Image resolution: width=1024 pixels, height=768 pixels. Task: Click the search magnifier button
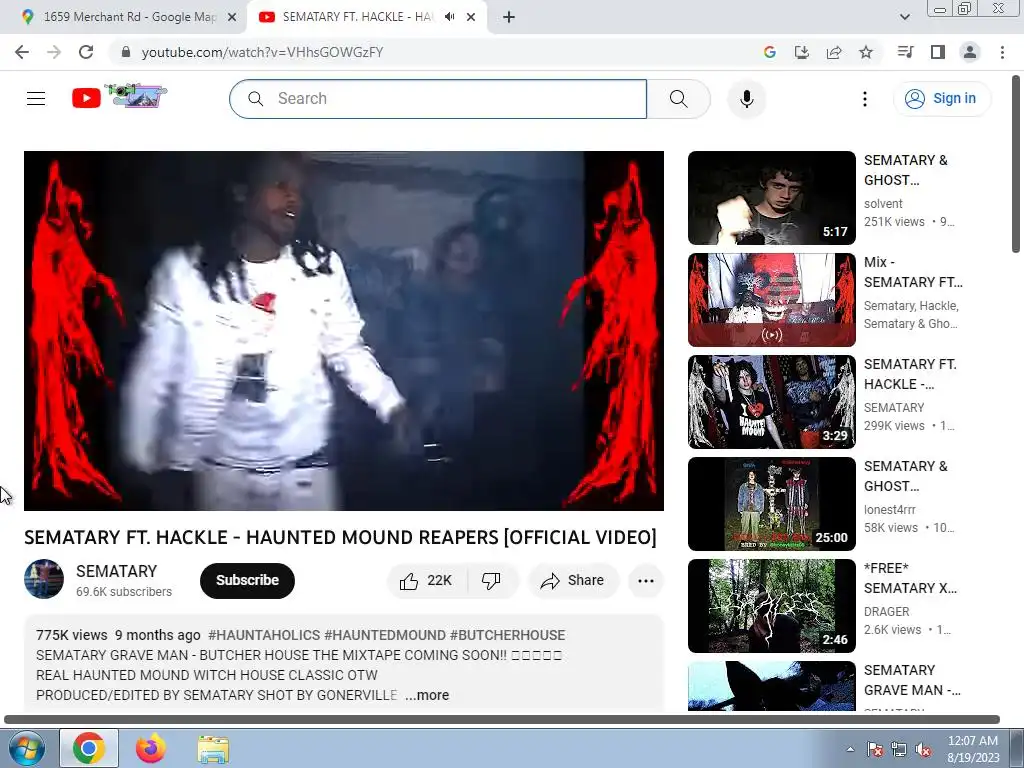[x=679, y=99]
